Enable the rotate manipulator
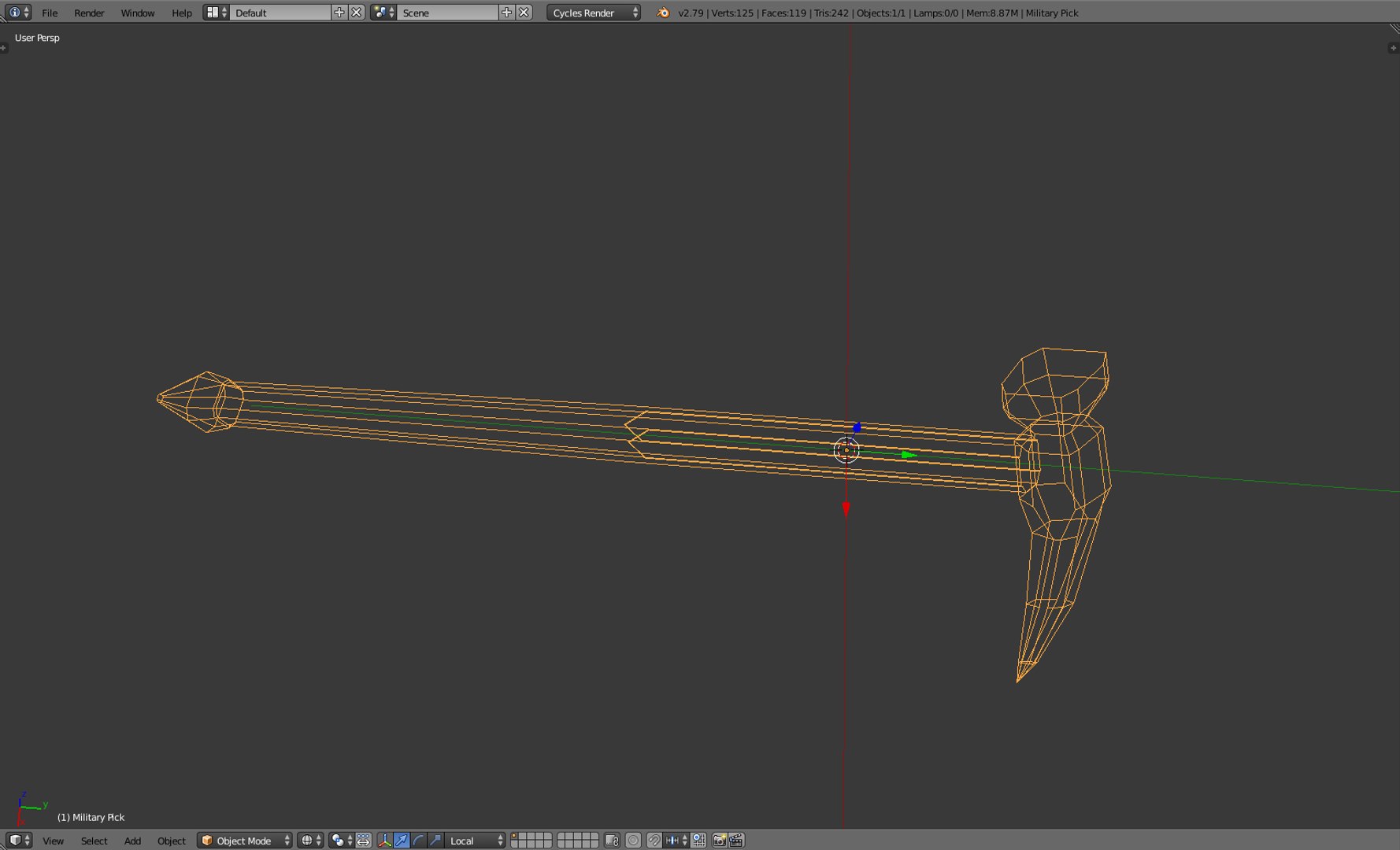The image size is (1400, 850). click(x=418, y=841)
